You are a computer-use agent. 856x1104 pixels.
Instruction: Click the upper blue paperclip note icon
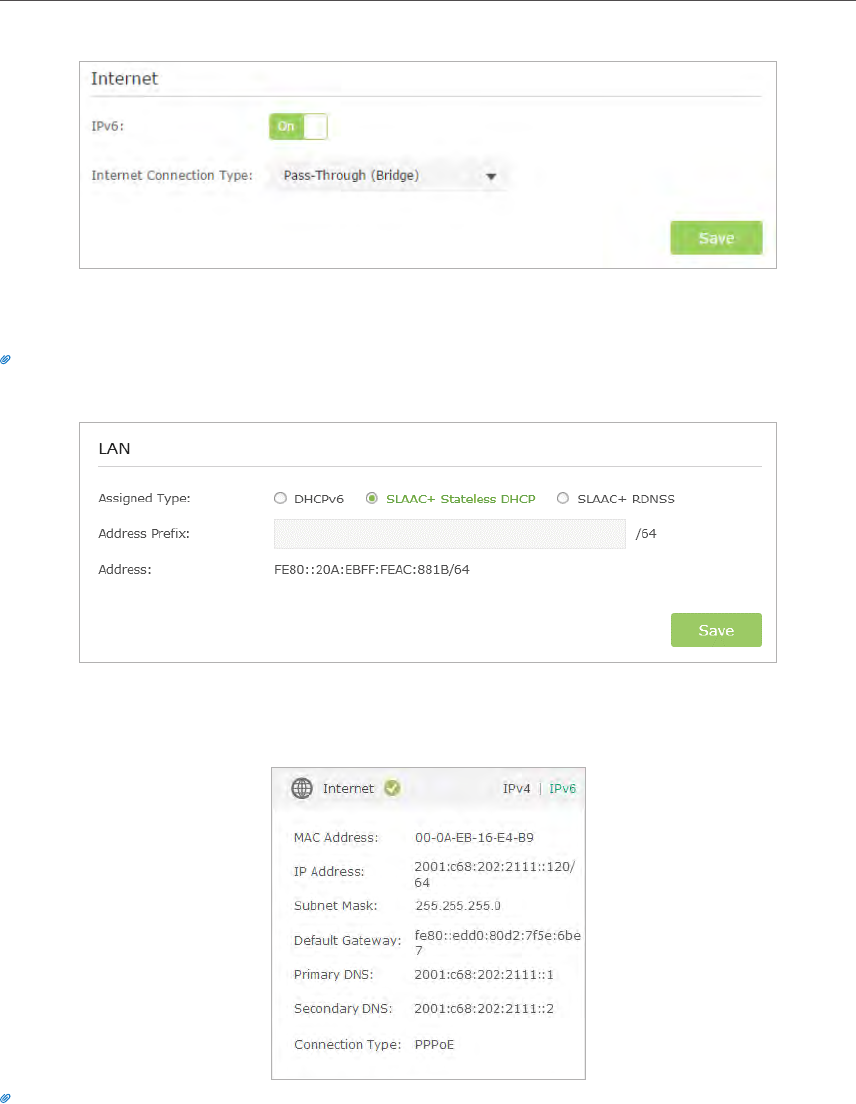point(6,360)
